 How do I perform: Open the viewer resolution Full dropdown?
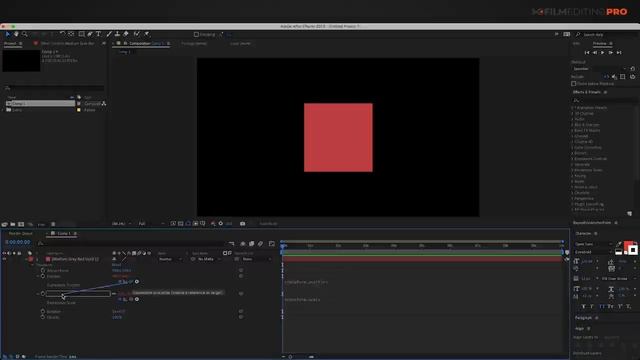coord(151,224)
